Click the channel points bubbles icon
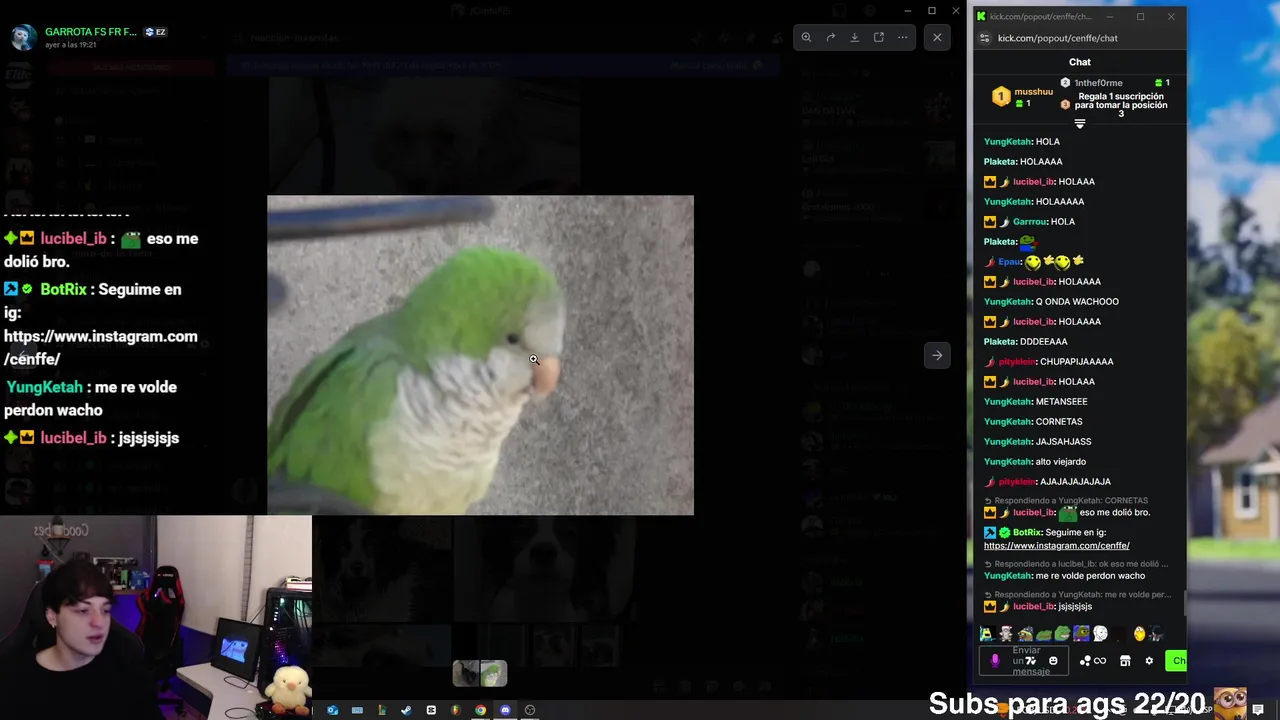Image resolution: width=1280 pixels, height=720 pixels. [x=1085, y=661]
